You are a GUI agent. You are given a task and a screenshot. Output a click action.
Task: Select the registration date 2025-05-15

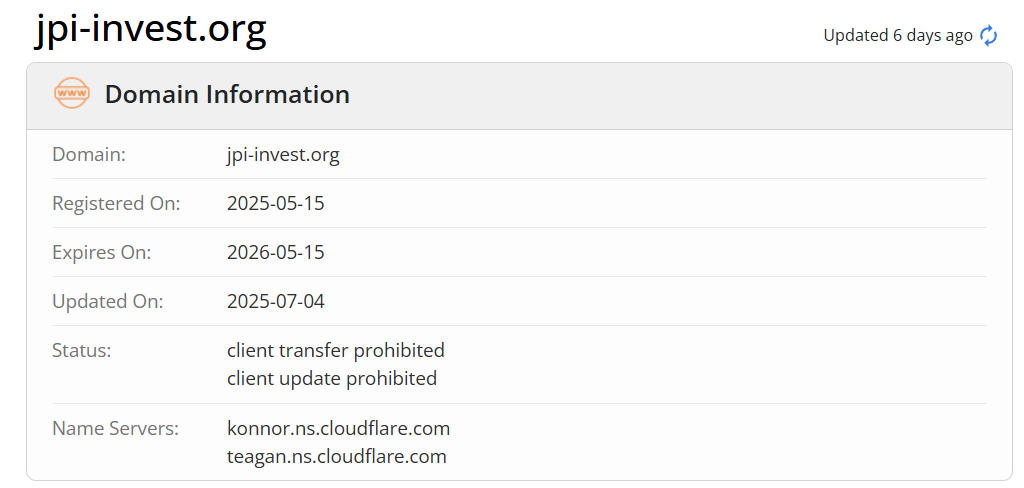coord(276,204)
